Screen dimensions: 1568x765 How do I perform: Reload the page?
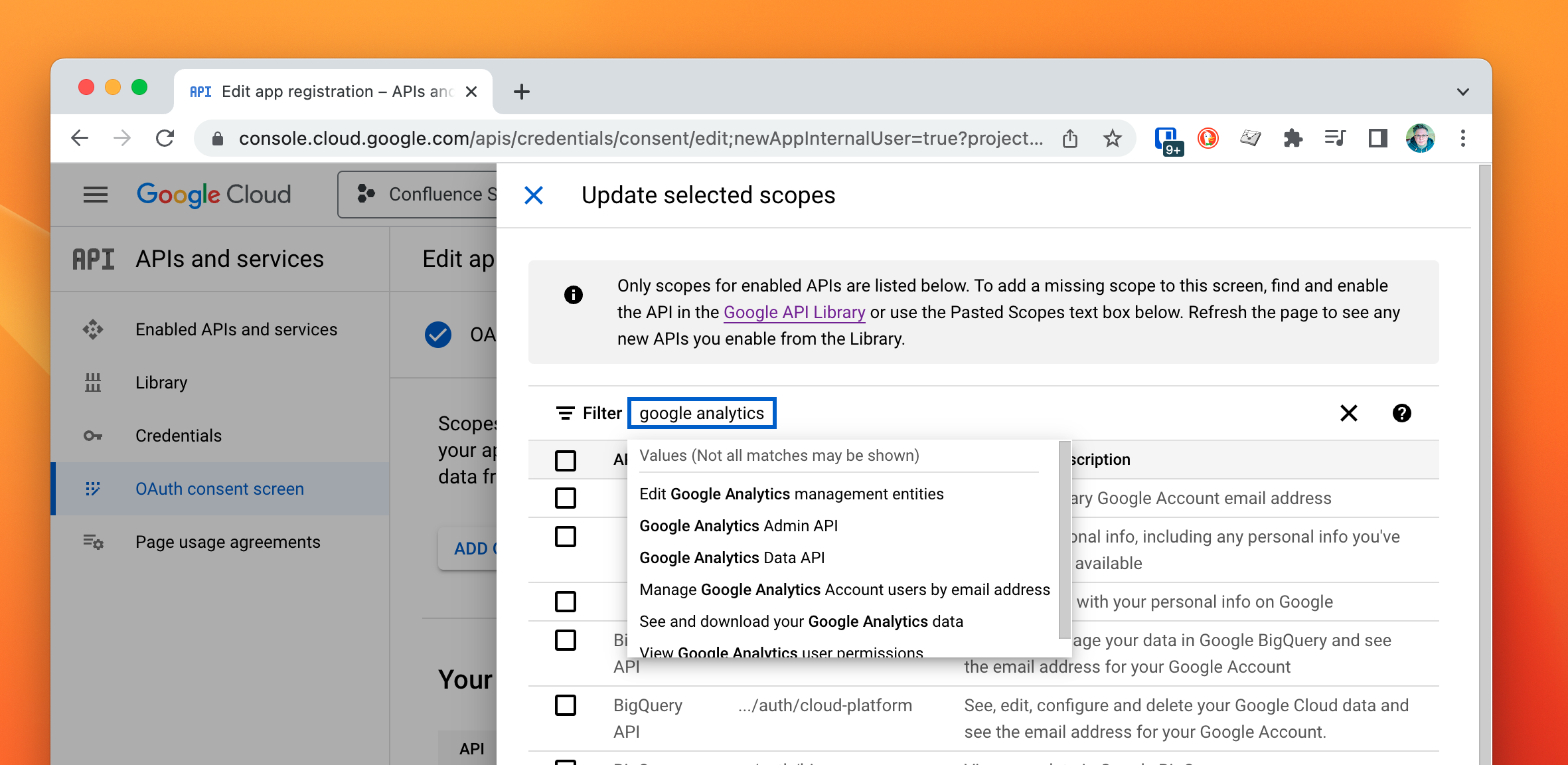pos(165,139)
